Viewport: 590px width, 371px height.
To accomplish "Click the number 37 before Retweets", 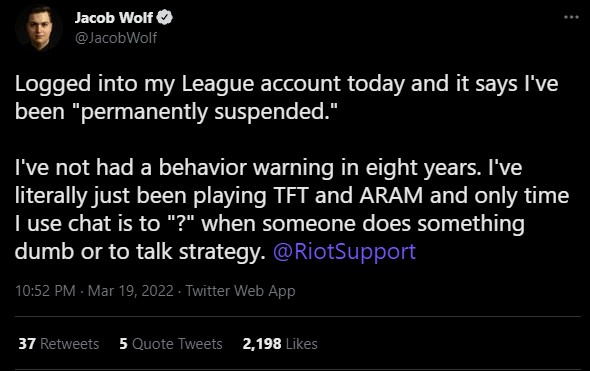I will 27,344.
